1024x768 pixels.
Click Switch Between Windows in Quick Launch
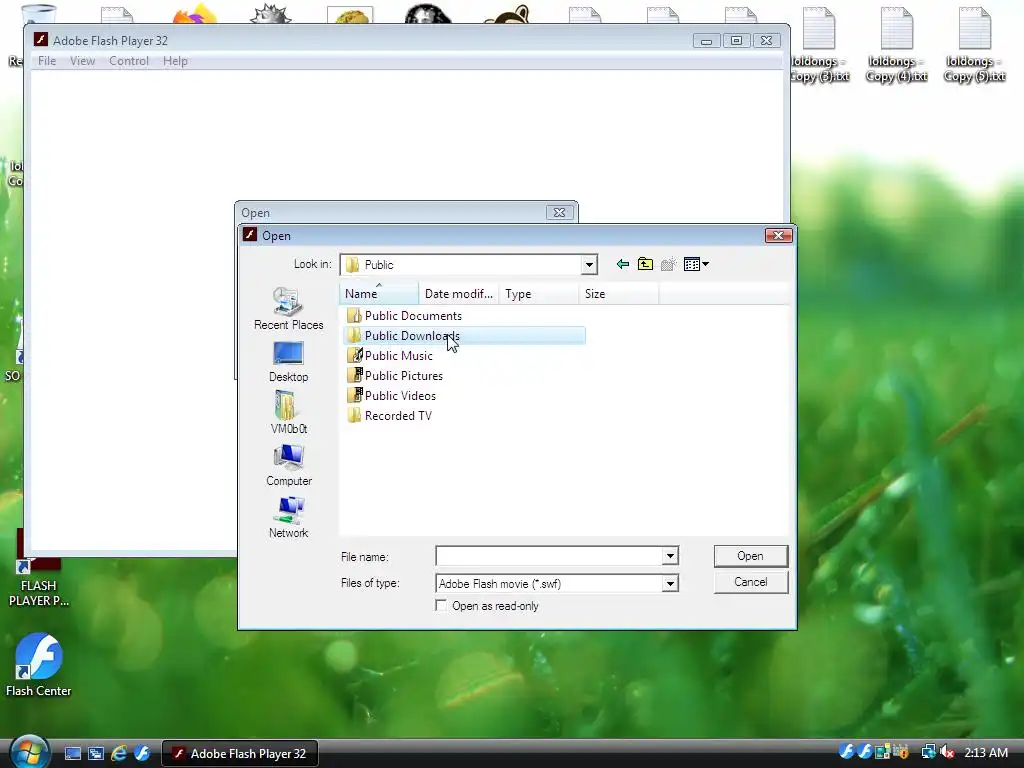point(96,754)
